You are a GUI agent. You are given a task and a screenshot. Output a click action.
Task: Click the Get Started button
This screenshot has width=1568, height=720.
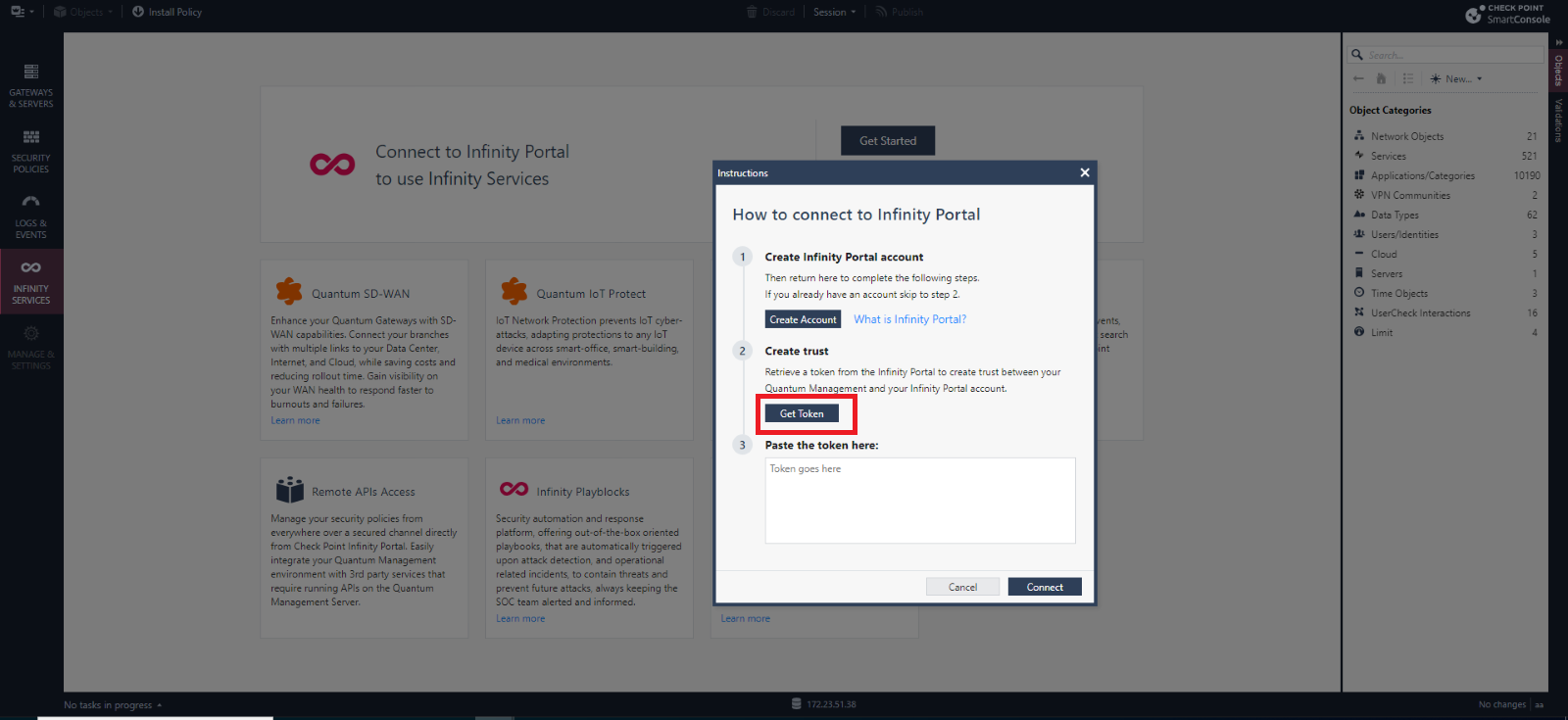click(x=888, y=141)
